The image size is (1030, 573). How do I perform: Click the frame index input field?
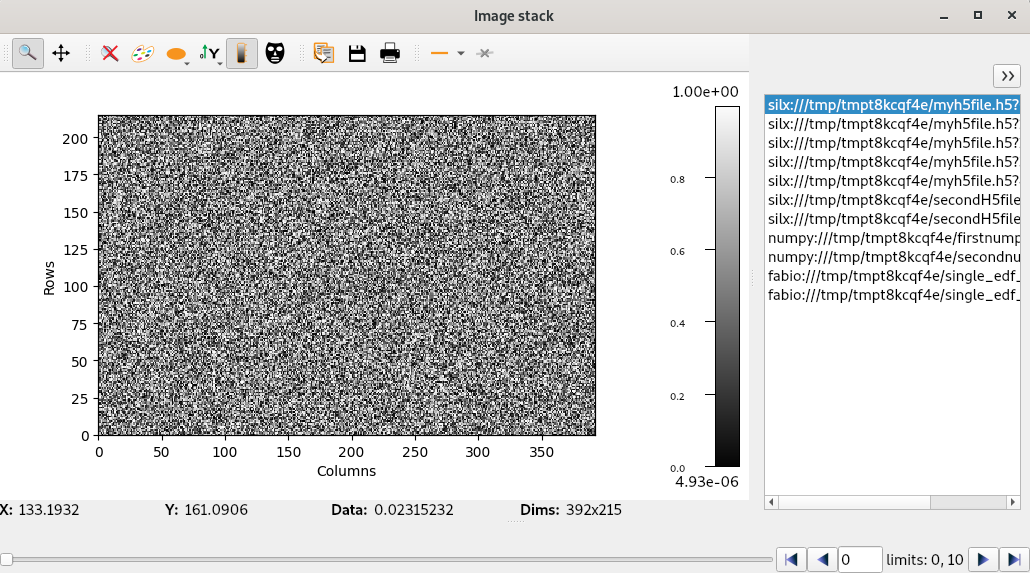pos(859,560)
